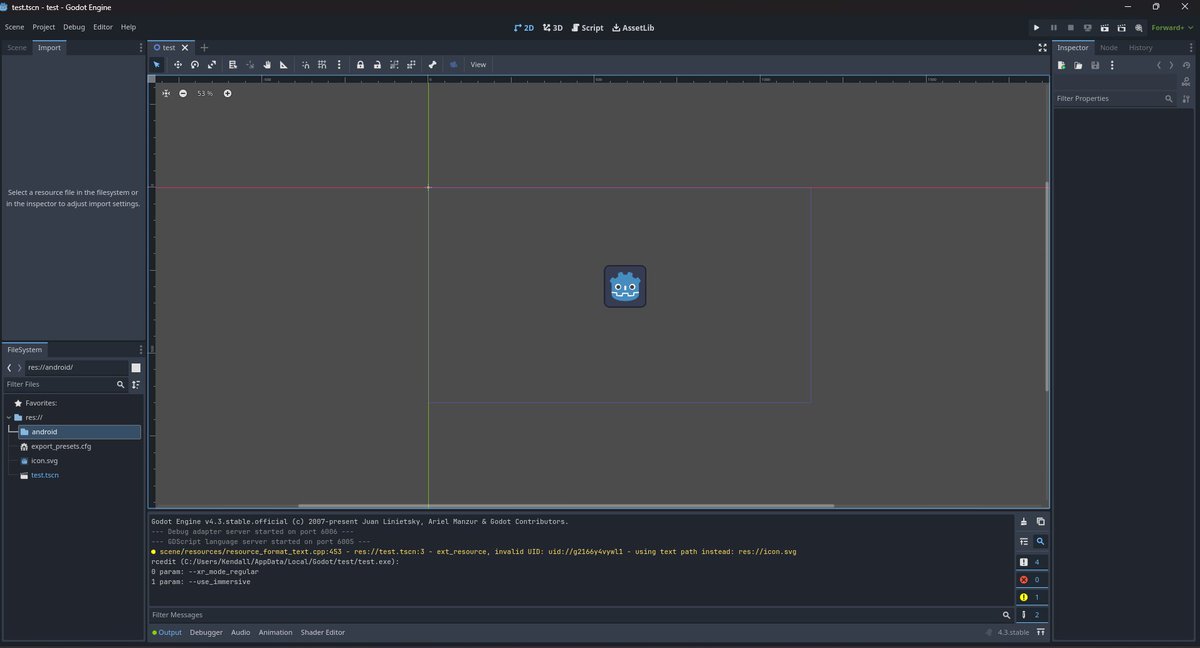Select icon.svg in FileSystem
This screenshot has width=1200, height=648.
(44, 461)
